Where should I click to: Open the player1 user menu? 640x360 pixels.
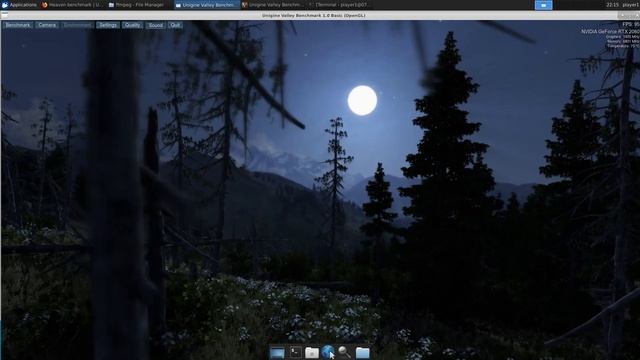tap(631, 5)
